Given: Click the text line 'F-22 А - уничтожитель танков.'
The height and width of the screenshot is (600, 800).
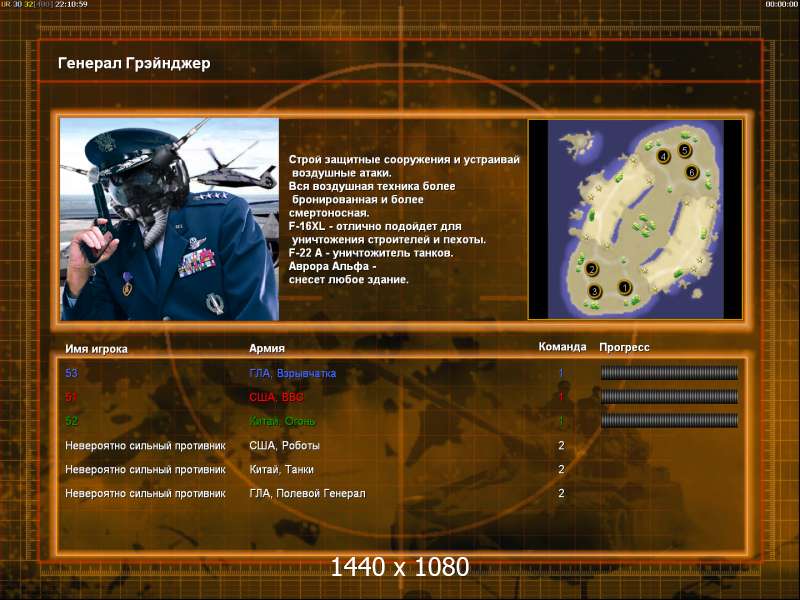Looking at the screenshot, I should (x=370, y=253).
